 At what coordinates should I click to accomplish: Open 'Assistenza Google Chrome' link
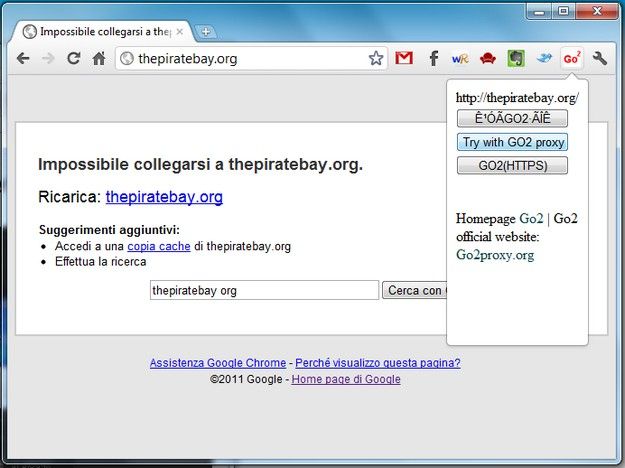coord(218,363)
